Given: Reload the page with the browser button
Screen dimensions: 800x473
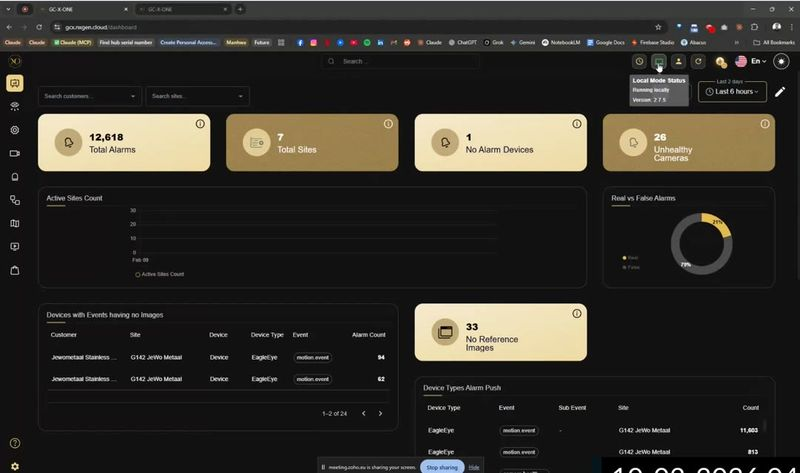Looking at the screenshot, I should (39, 27).
